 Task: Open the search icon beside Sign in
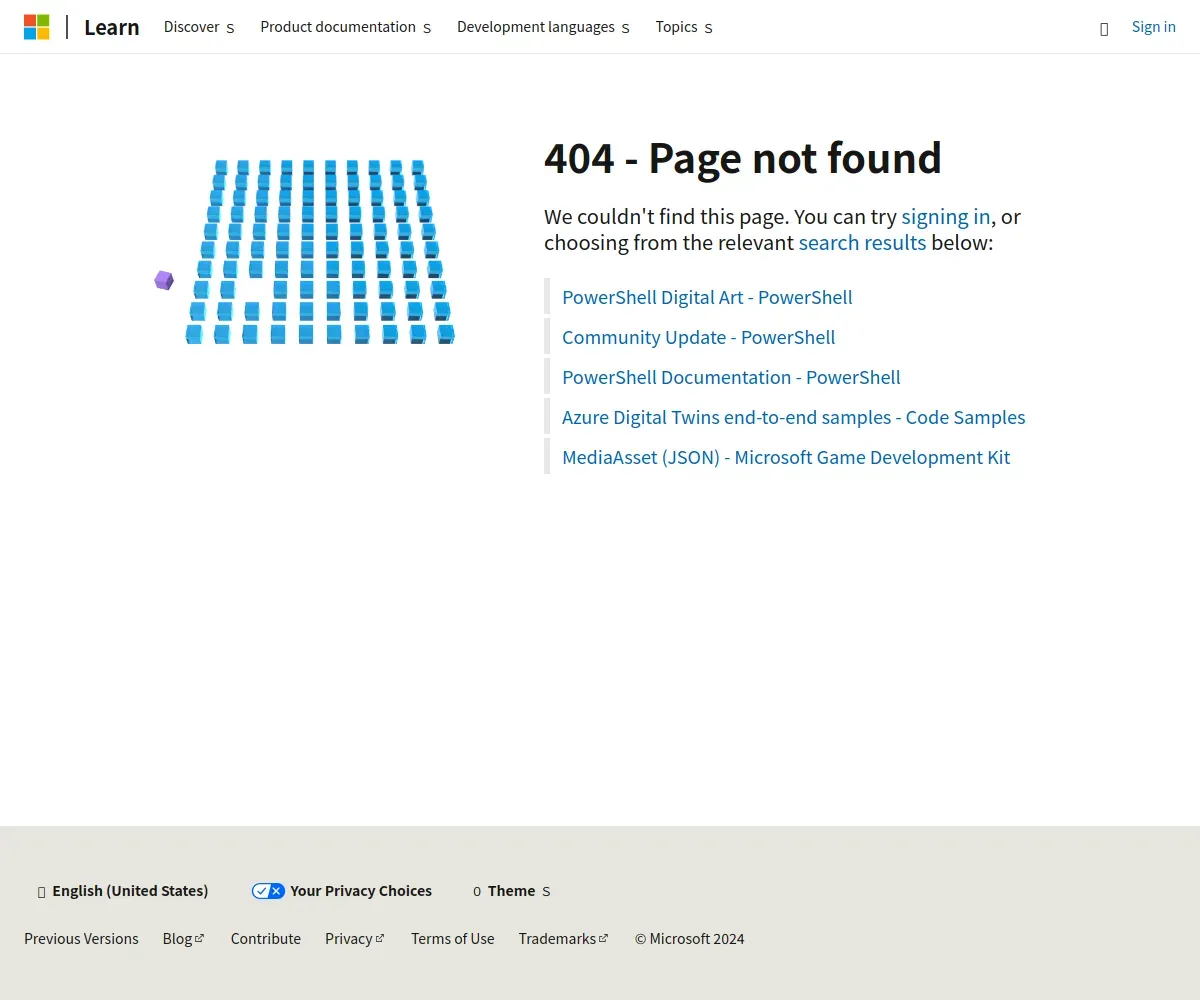click(1104, 28)
